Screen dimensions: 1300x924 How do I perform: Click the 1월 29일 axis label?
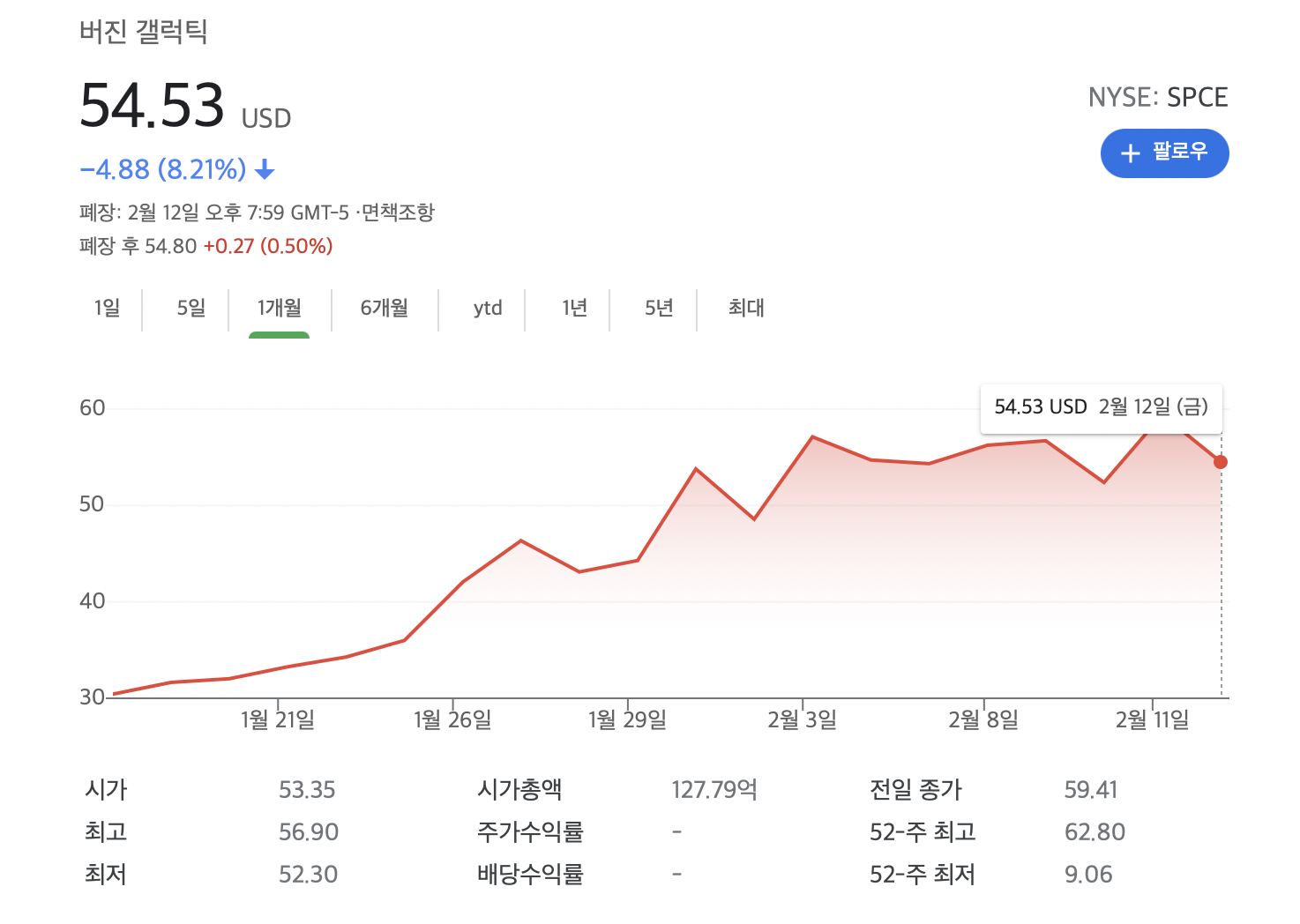point(627,720)
